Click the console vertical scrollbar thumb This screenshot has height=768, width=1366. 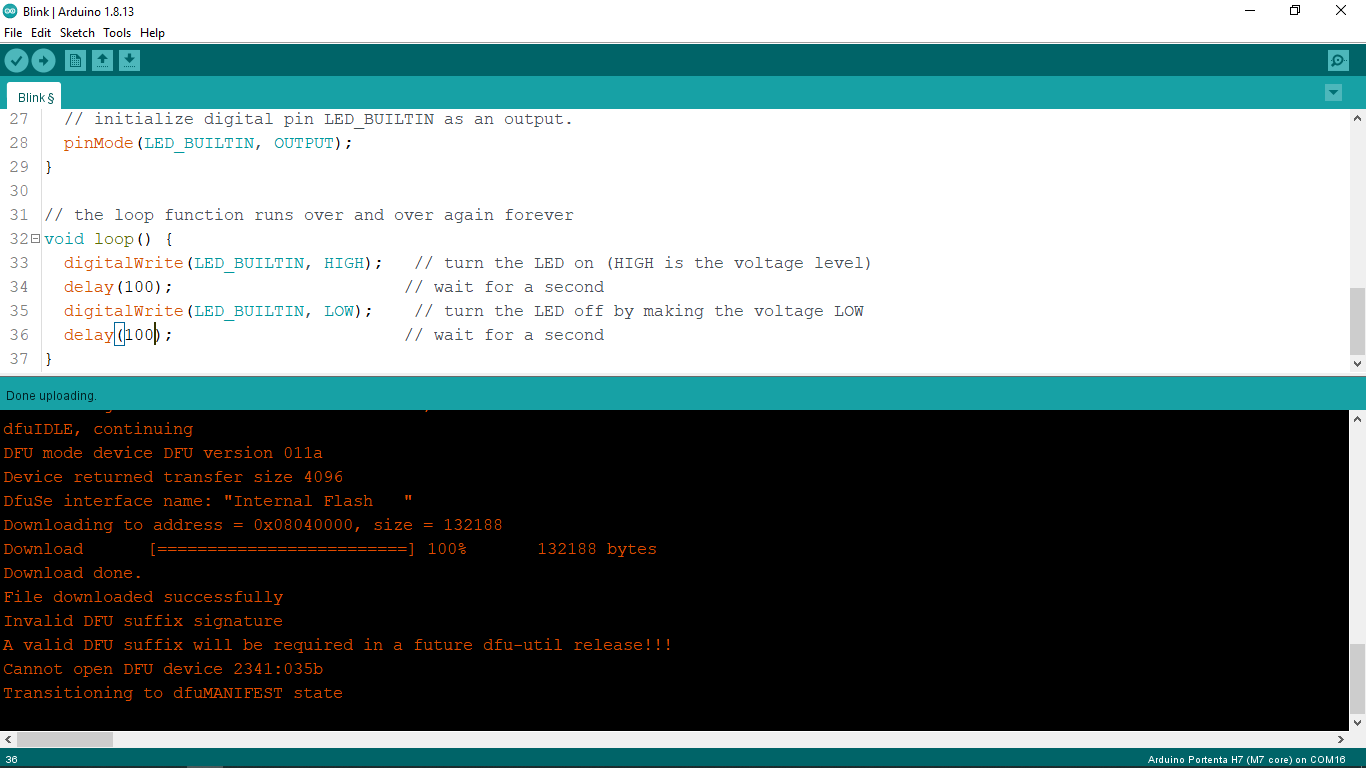coord(1357,678)
